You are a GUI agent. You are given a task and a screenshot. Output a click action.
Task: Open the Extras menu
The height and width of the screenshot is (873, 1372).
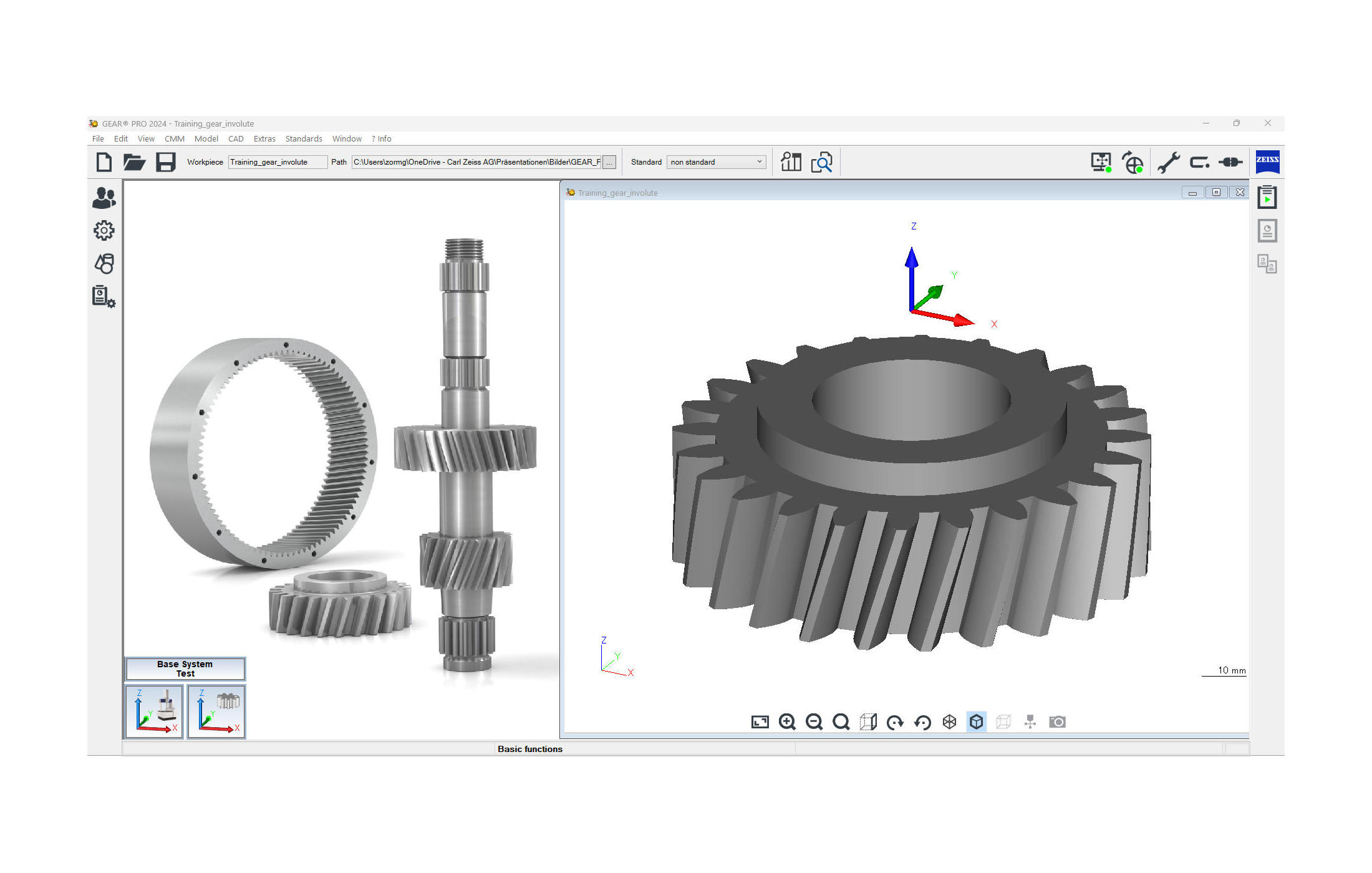264,139
